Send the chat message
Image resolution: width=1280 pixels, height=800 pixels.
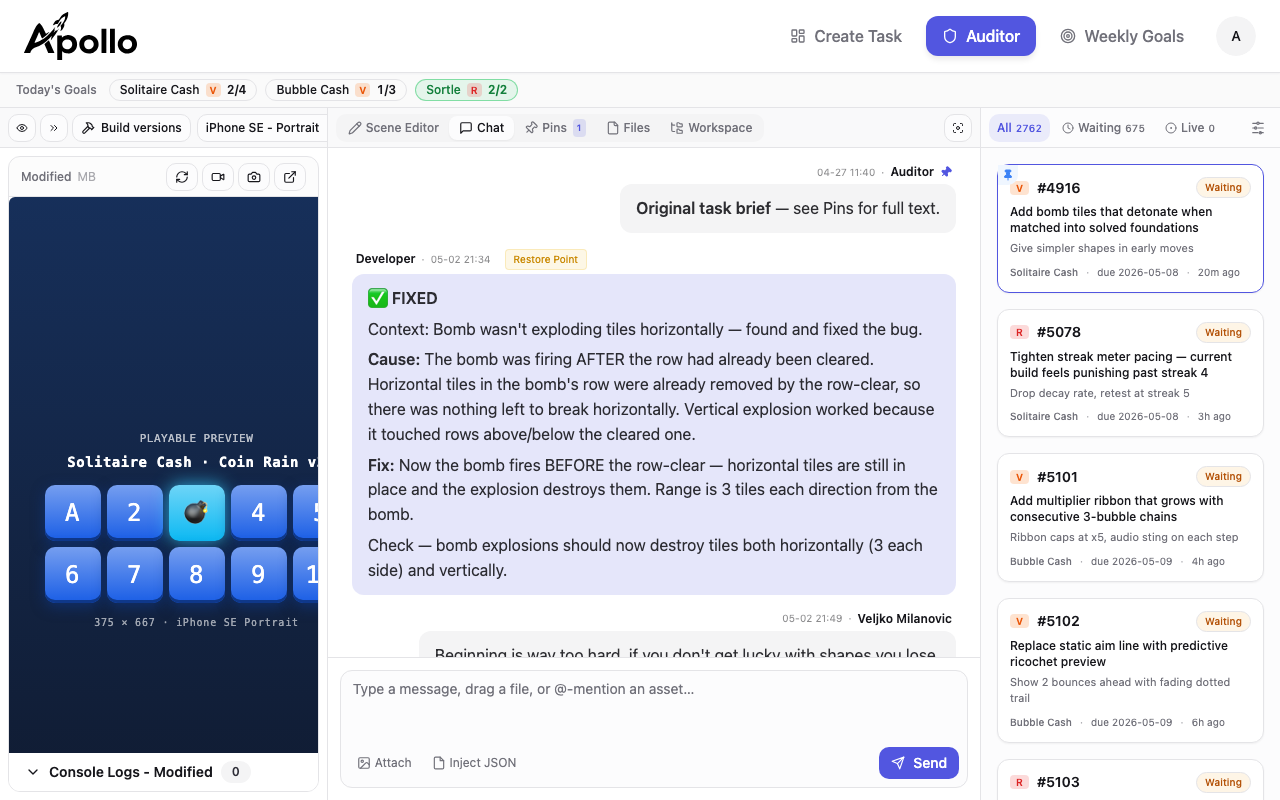[x=919, y=763]
